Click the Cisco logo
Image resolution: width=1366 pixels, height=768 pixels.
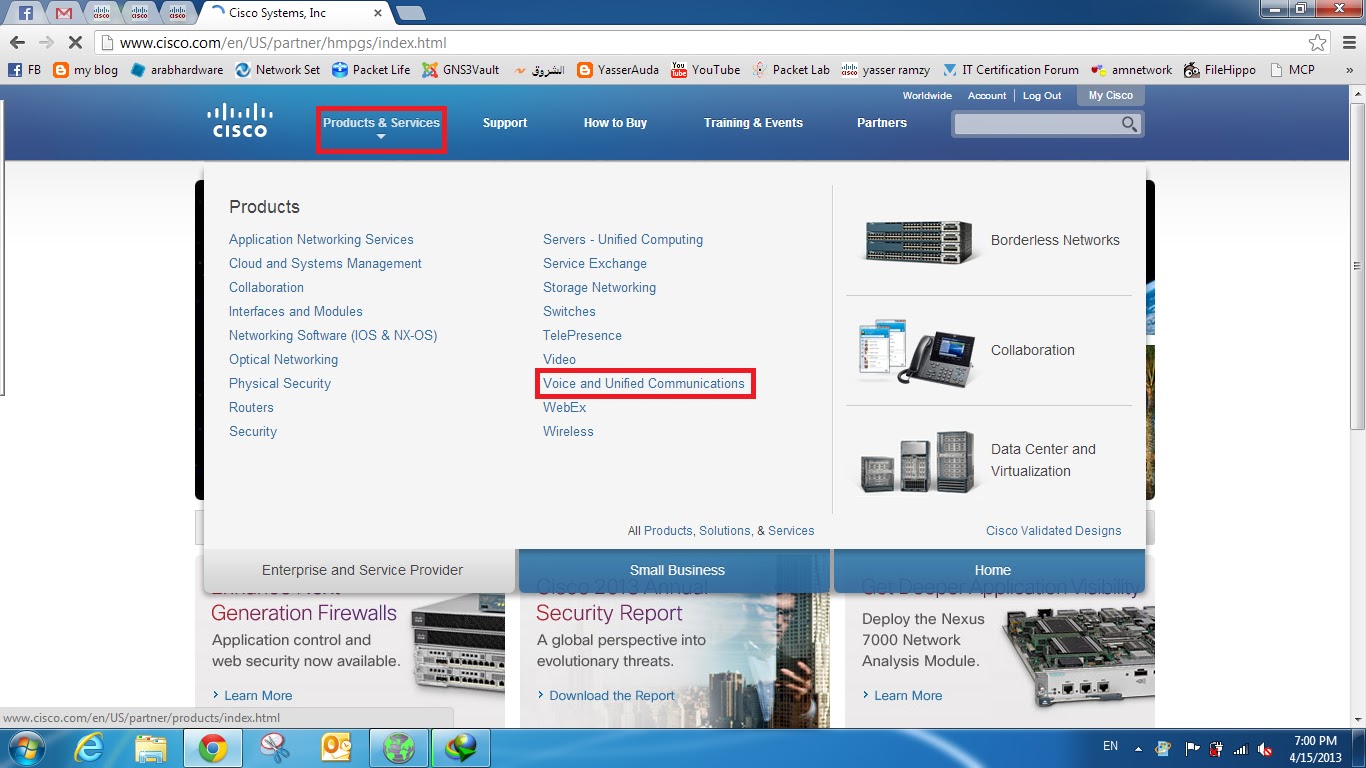coord(238,121)
